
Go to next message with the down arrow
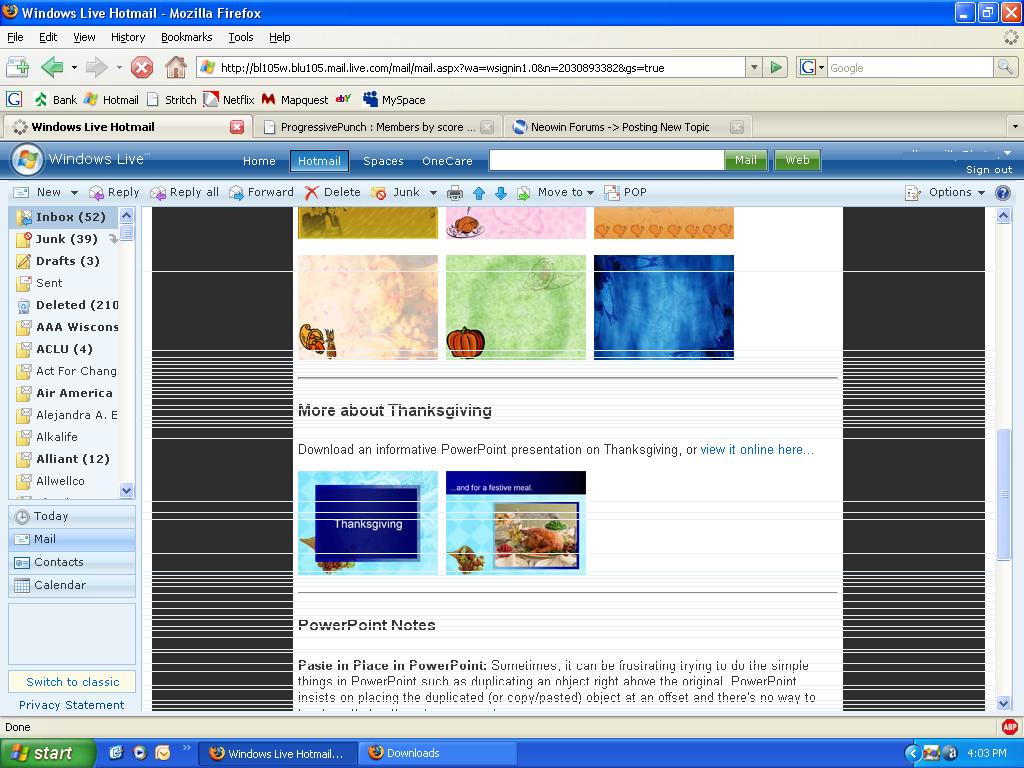[x=501, y=193]
